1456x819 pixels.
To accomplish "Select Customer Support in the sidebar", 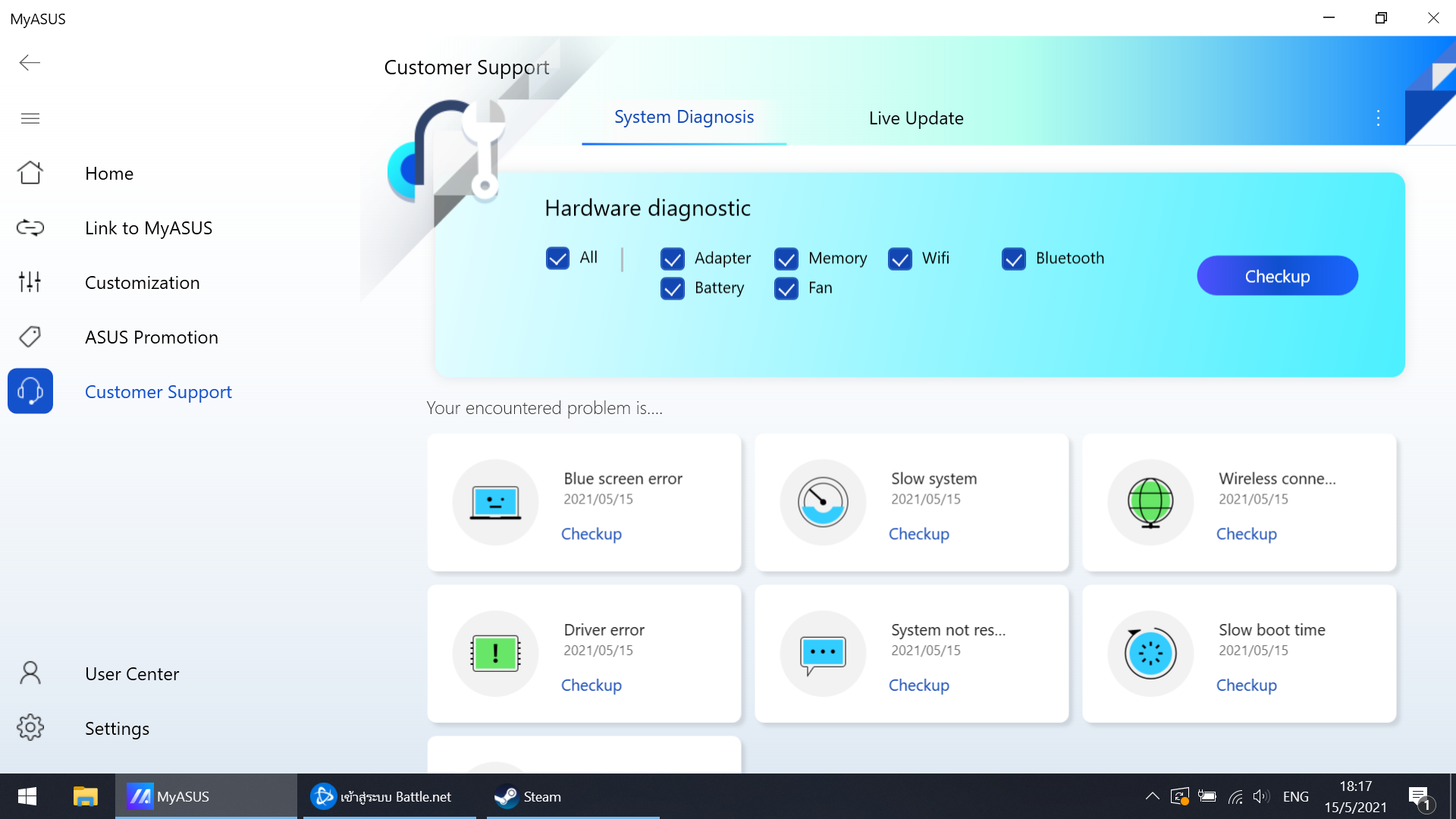I will tap(158, 392).
